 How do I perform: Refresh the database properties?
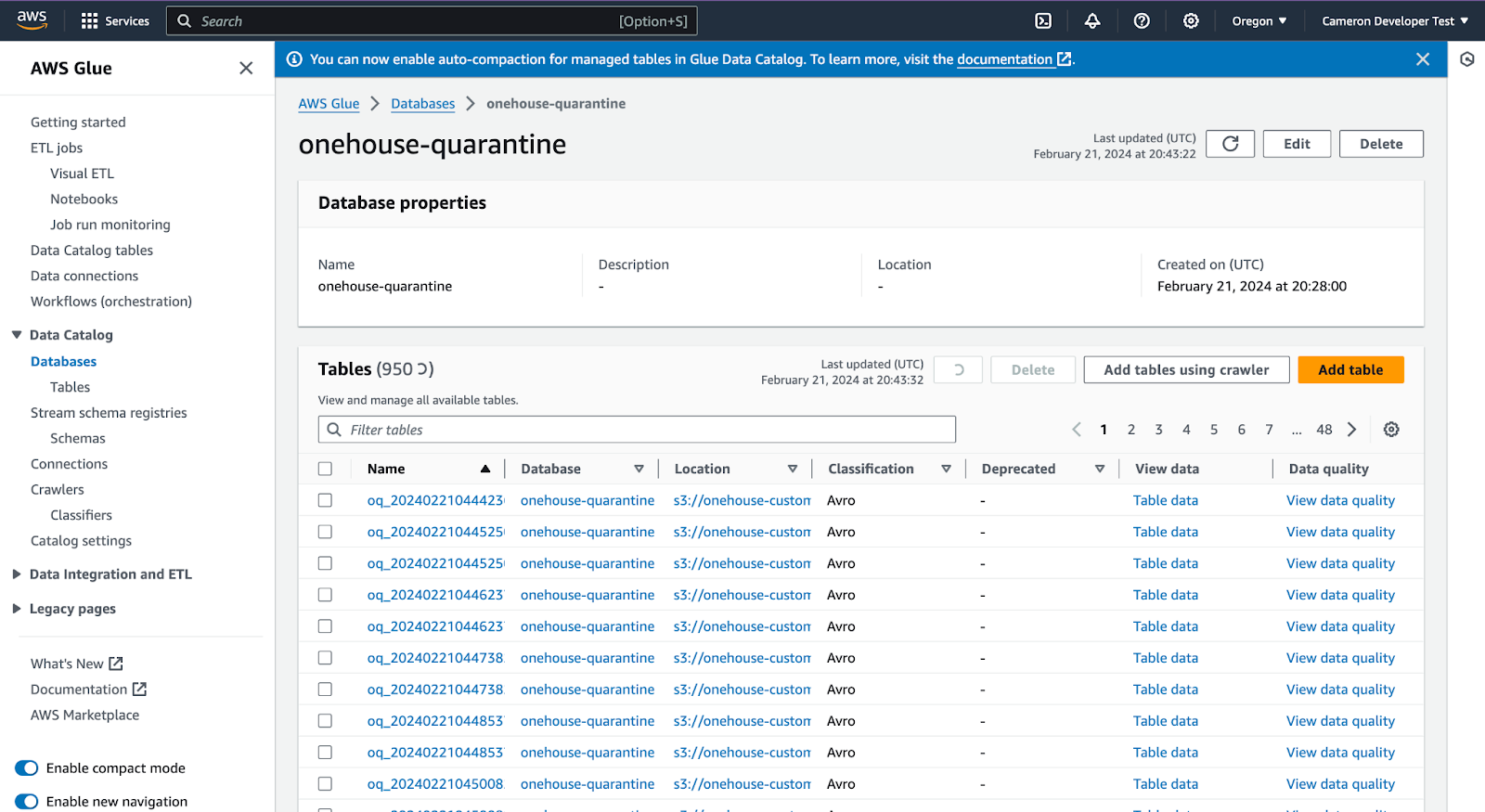1231,144
